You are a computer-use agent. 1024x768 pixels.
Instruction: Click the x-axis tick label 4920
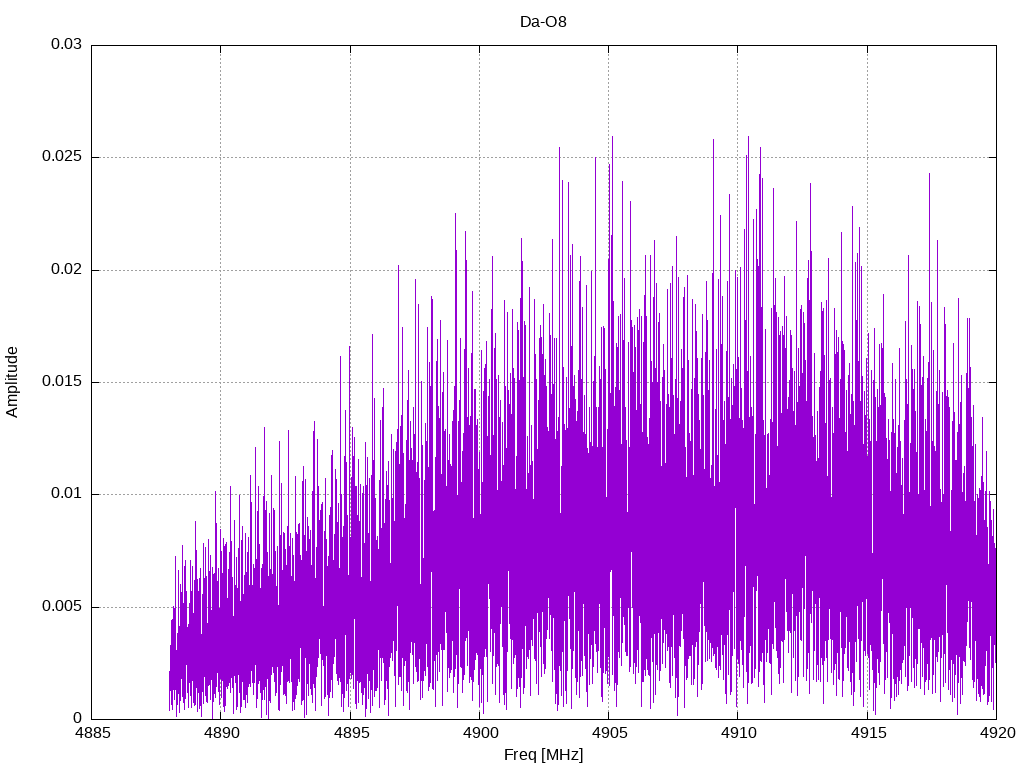(997, 733)
